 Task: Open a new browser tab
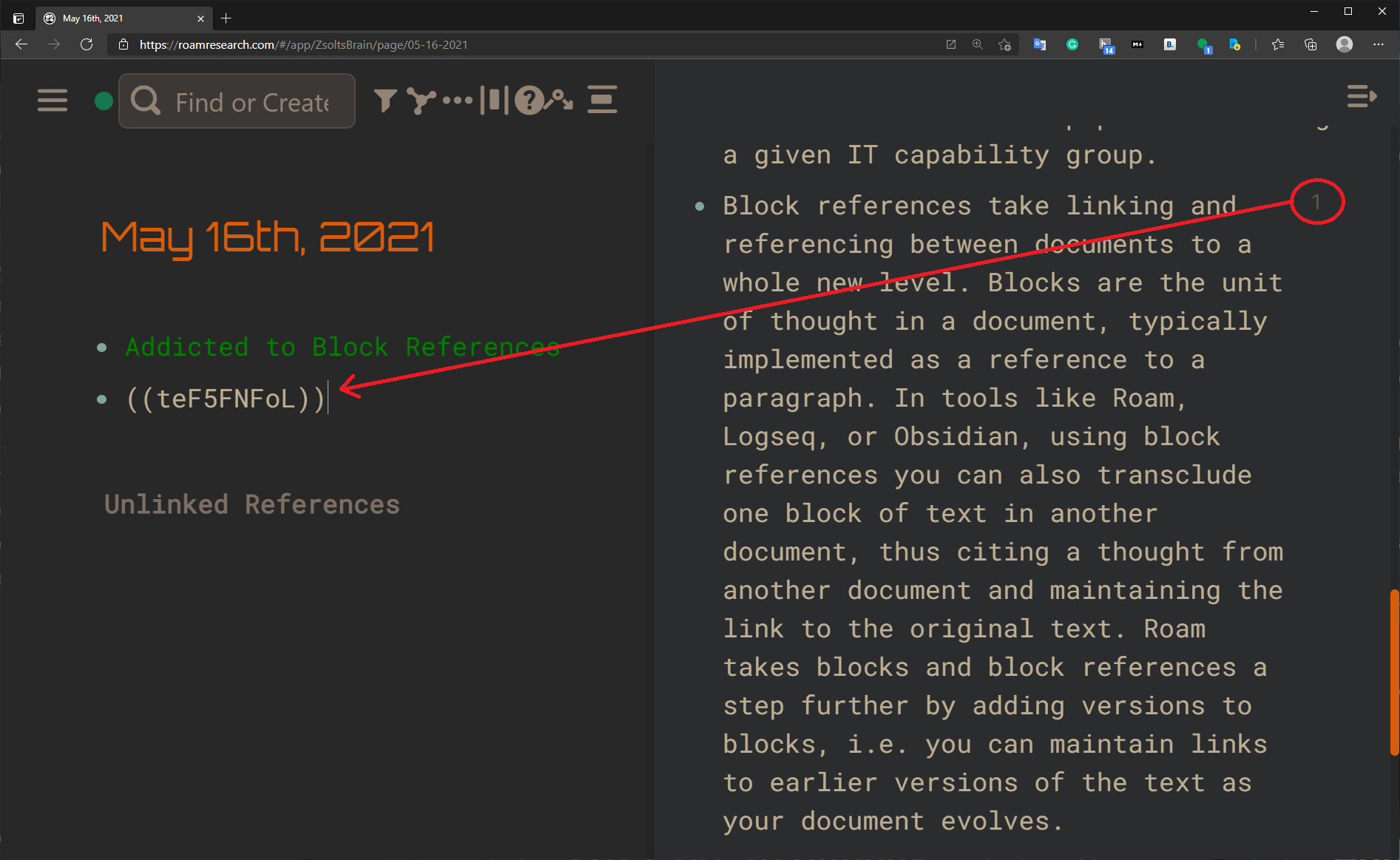pos(226,18)
